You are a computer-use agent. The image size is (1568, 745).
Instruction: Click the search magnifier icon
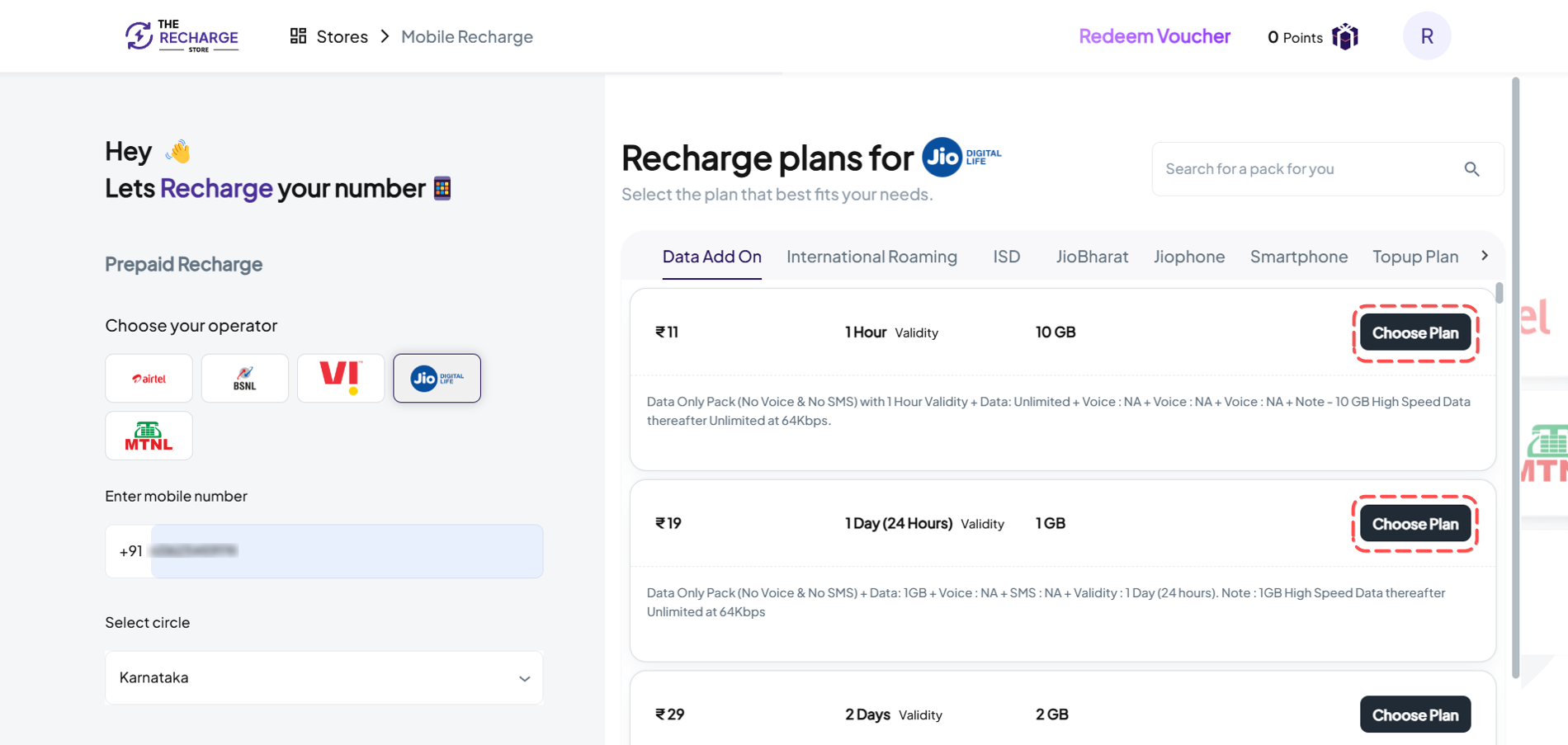(1471, 169)
